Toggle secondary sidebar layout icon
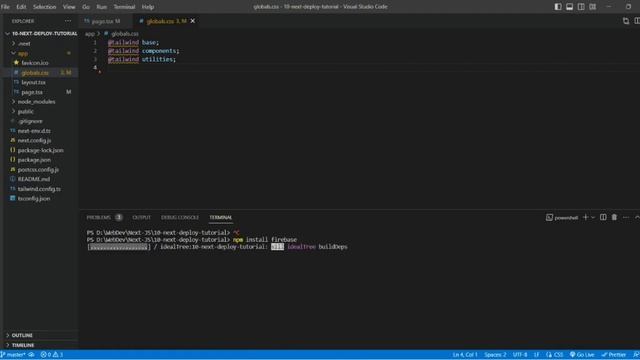The image size is (640, 360). (x=581, y=7)
